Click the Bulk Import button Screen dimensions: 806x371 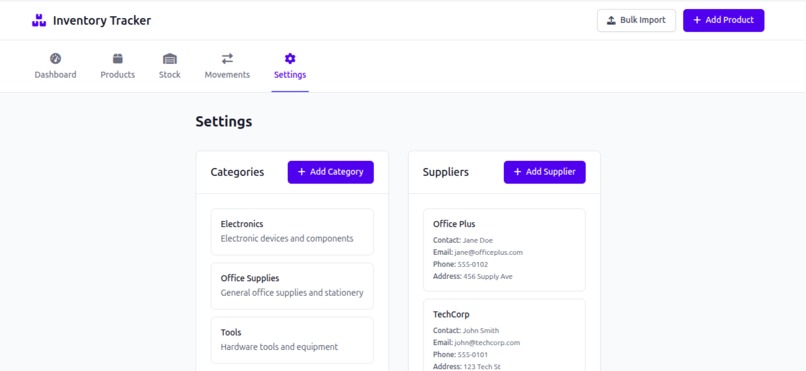(636, 21)
